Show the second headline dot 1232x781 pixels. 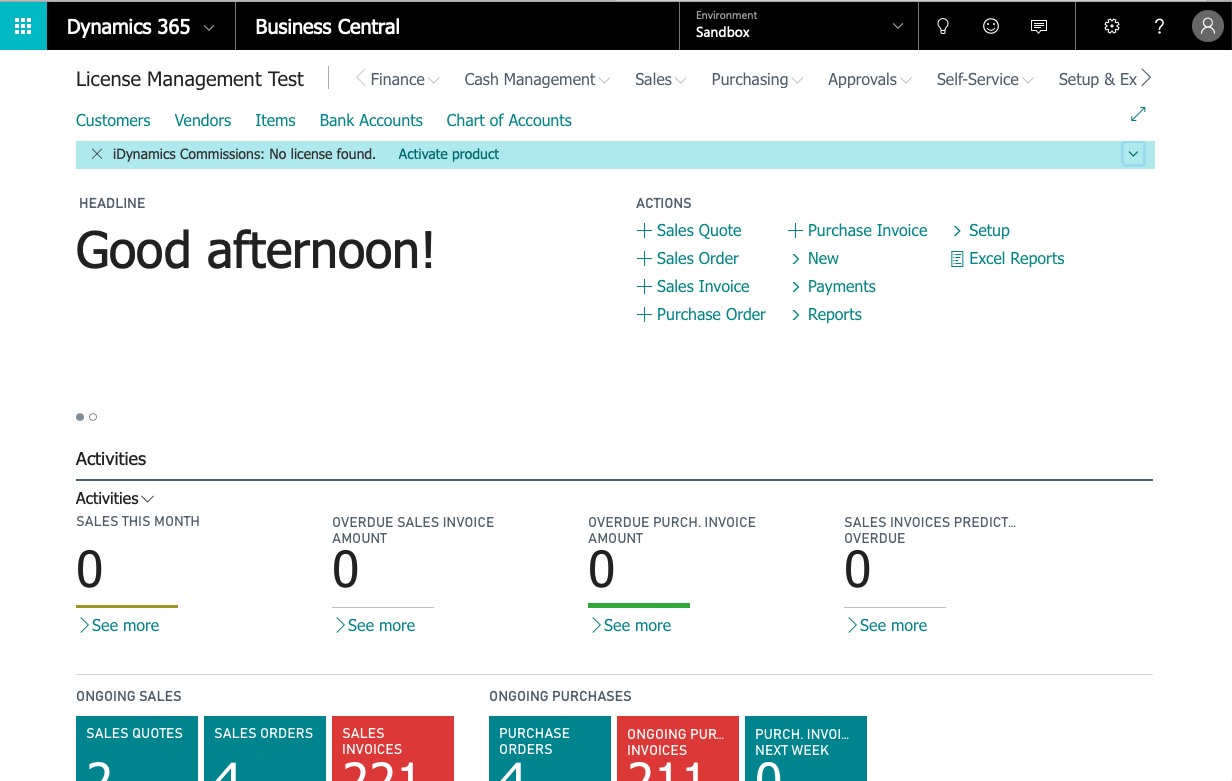click(x=93, y=417)
